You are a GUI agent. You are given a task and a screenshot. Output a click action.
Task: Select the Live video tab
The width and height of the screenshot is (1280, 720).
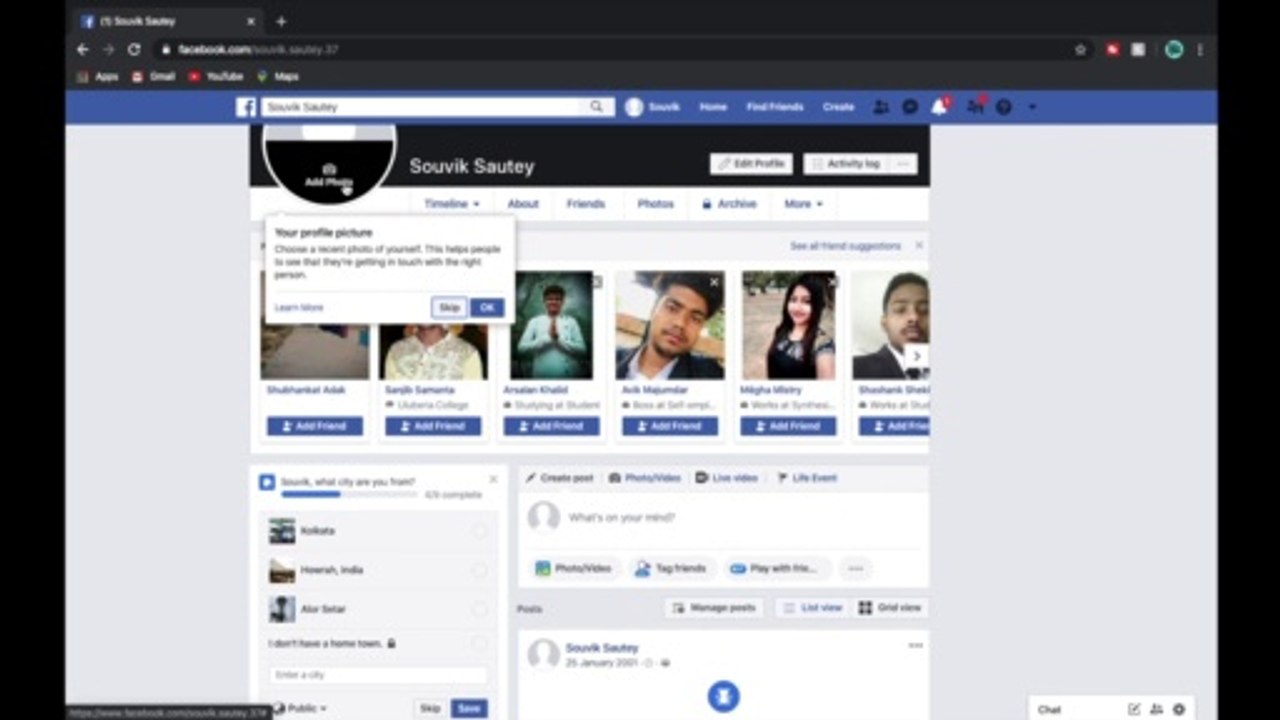tap(727, 478)
